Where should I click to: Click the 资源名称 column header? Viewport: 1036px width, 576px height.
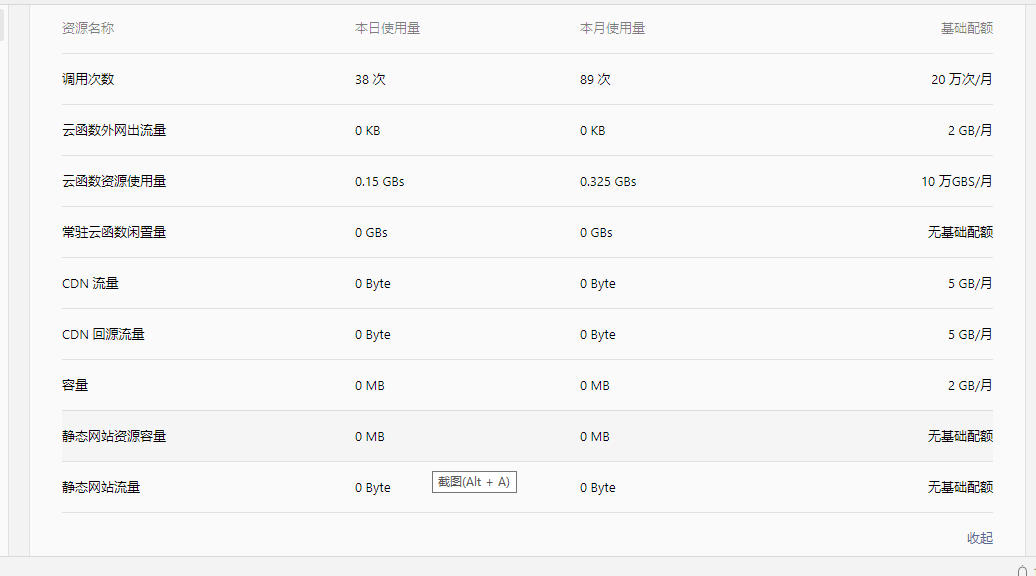pyautogui.click(x=88, y=28)
